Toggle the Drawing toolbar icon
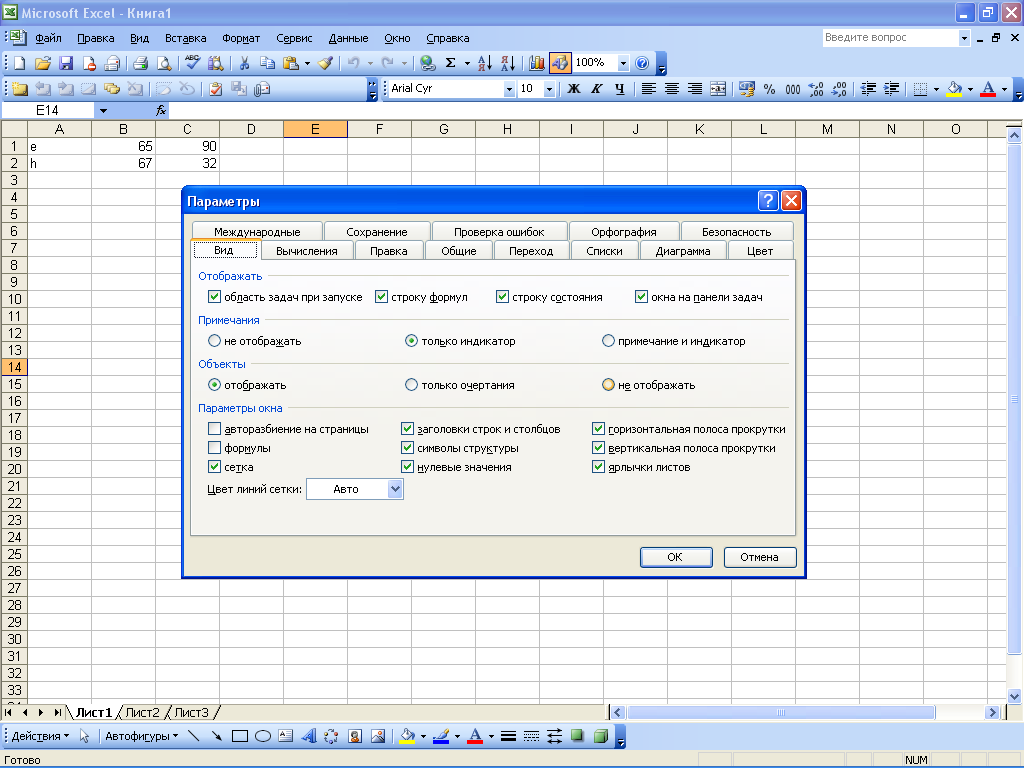The width and height of the screenshot is (1024, 768). tap(560, 63)
